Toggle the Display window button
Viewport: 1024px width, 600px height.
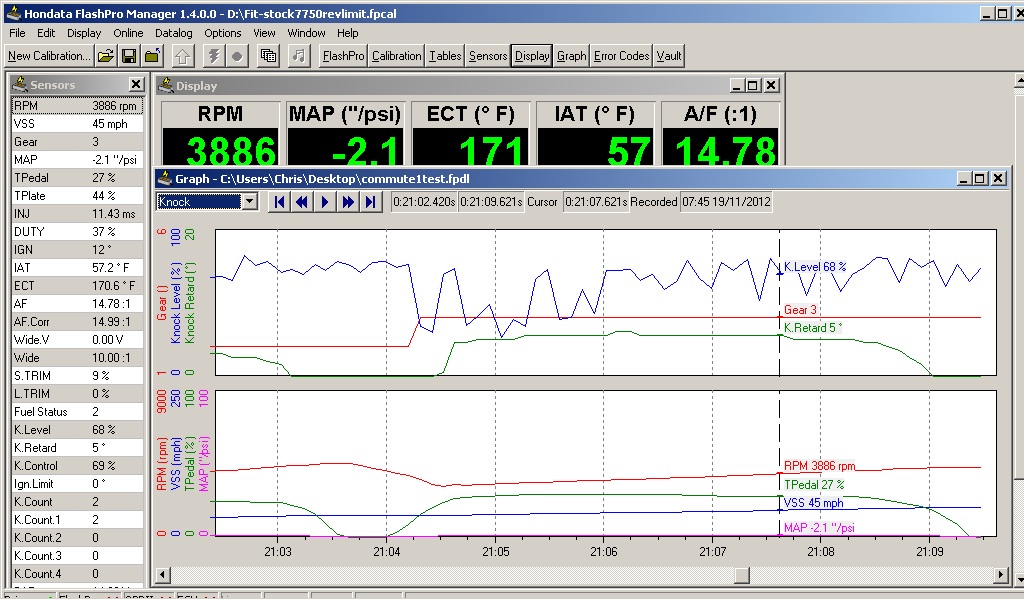532,56
